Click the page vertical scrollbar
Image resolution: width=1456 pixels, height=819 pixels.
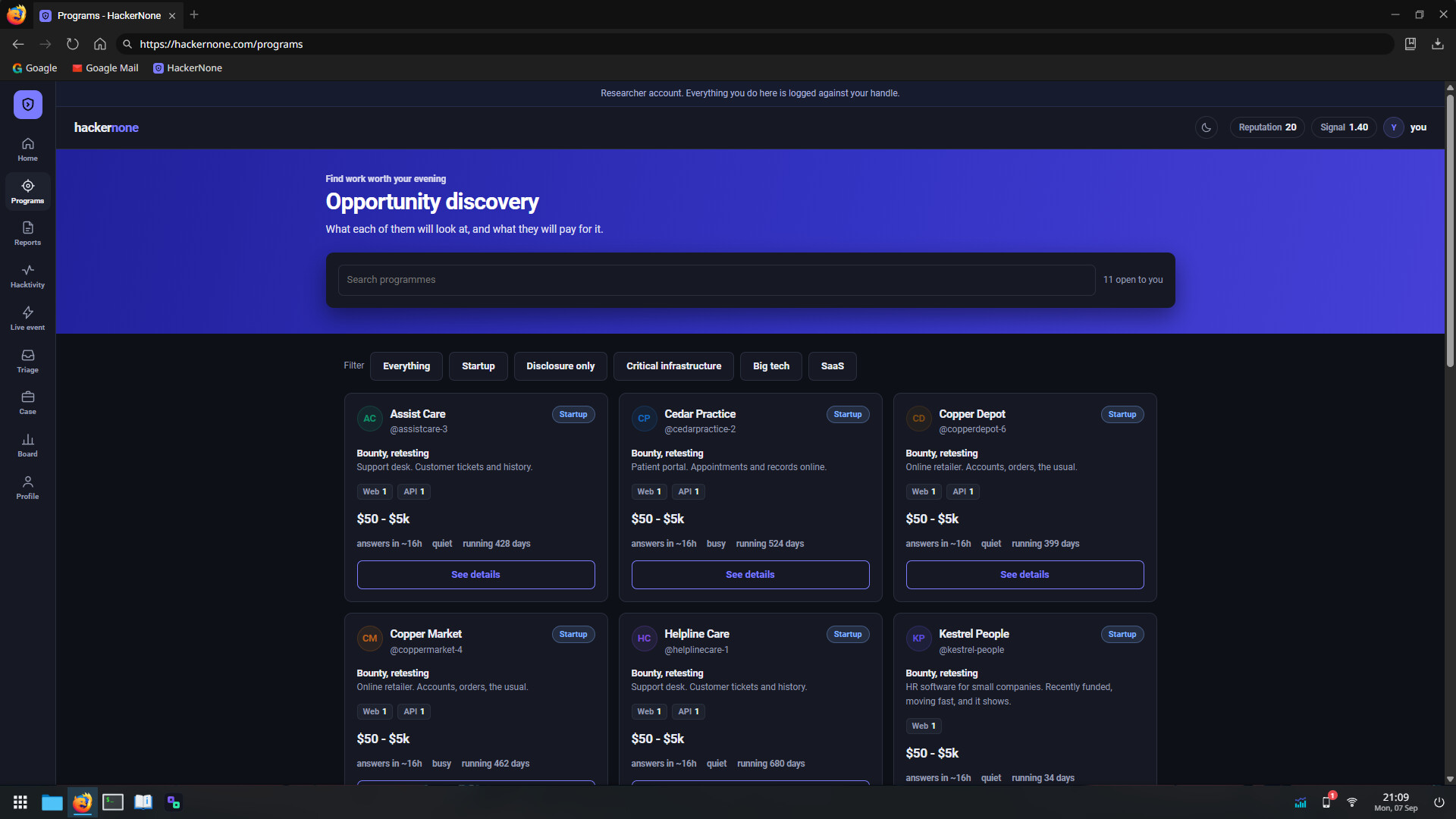click(1449, 231)
